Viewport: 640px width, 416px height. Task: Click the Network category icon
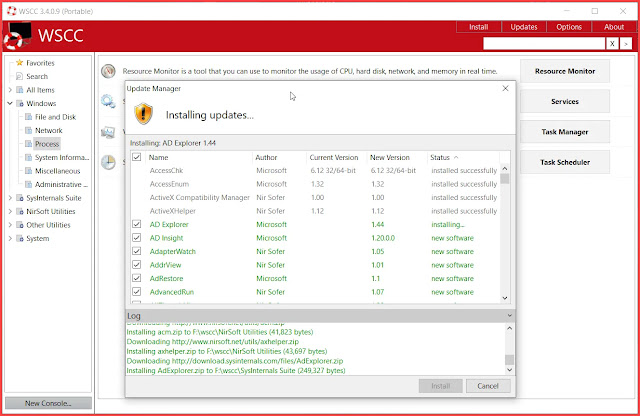tap(28, 130)
